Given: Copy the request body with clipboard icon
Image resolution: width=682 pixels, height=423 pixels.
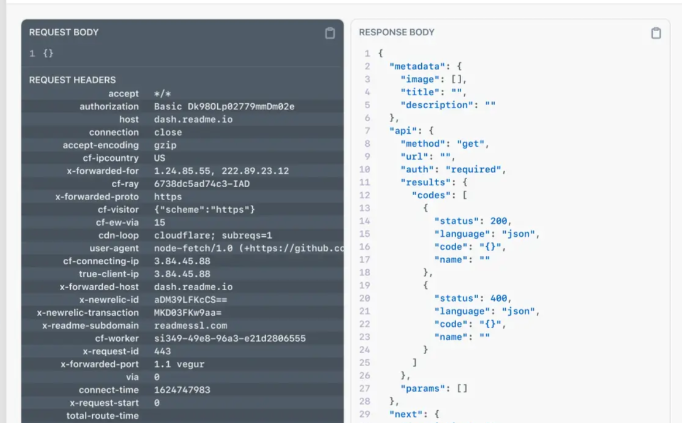Looking at the screenshot, I should point(330,33).
